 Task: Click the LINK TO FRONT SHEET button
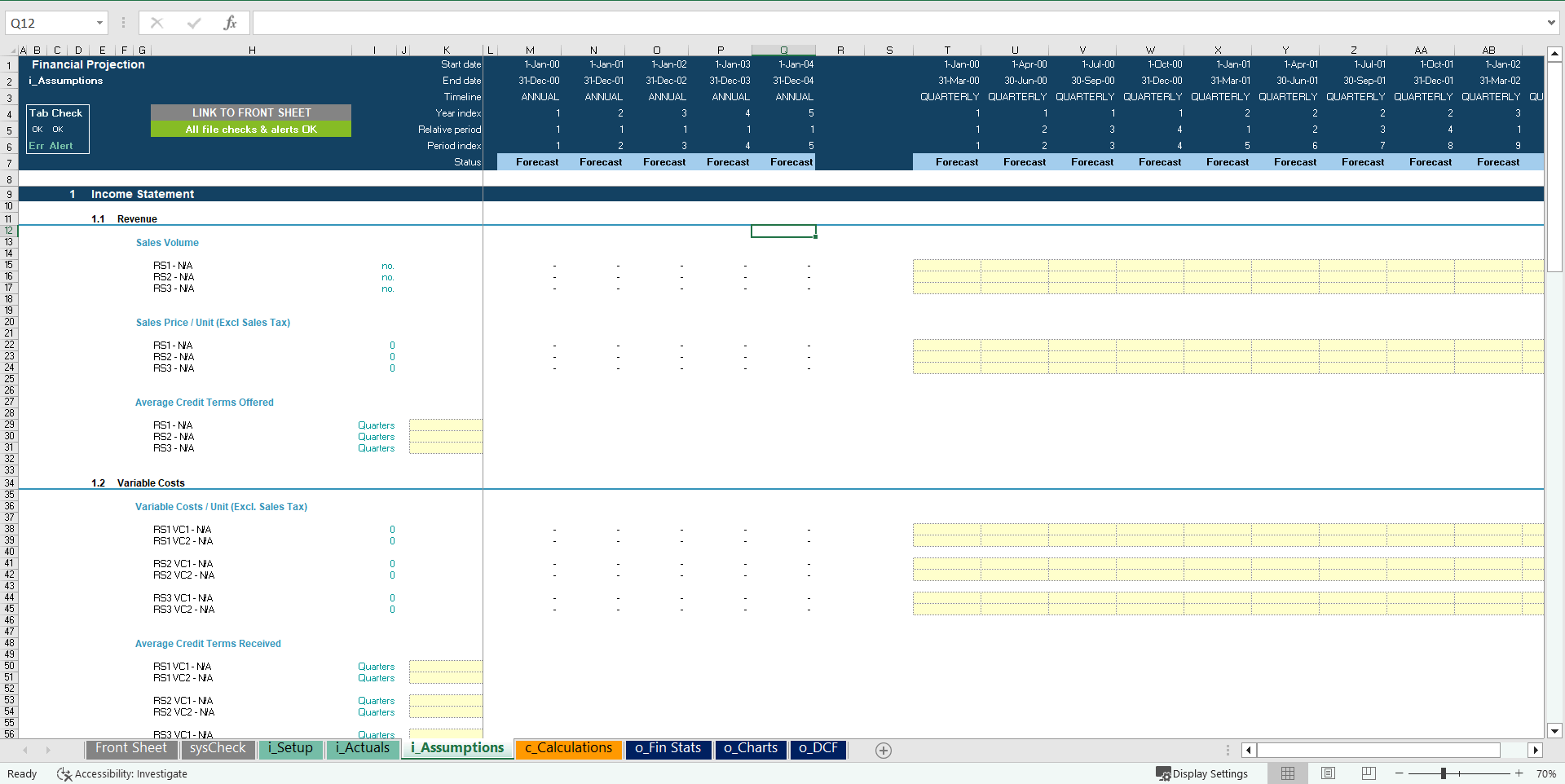click(x=250, y=112)
